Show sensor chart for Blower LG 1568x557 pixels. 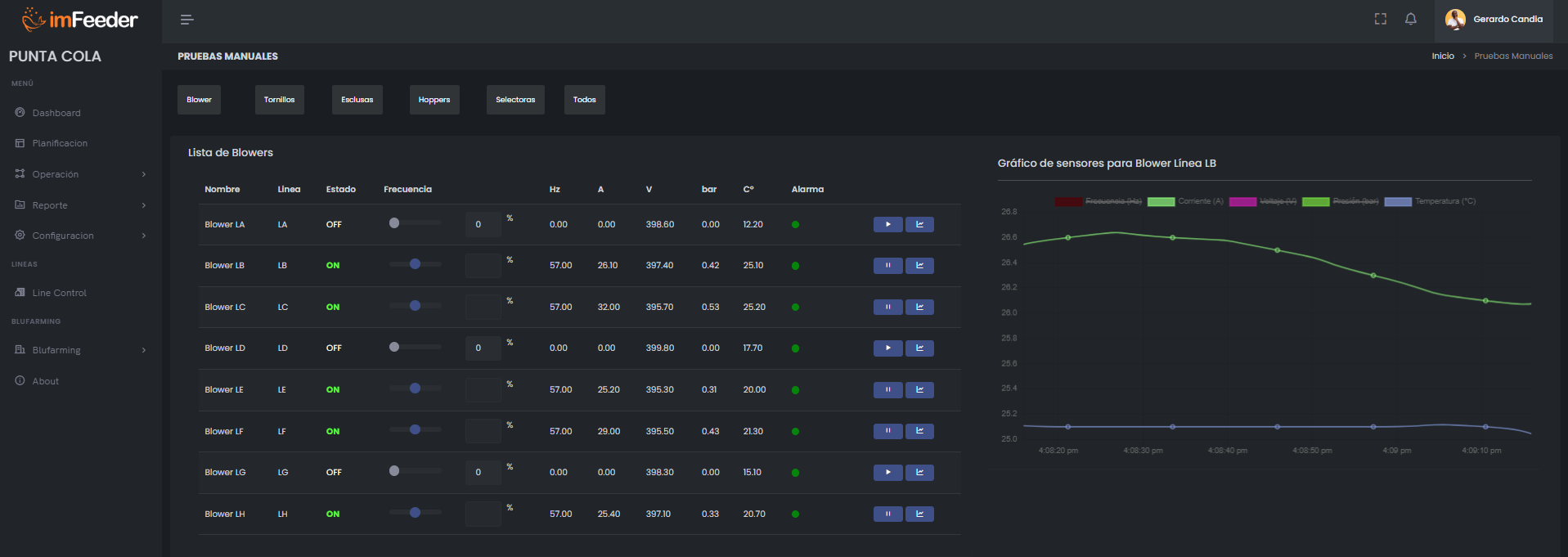[x=919, y=473]
